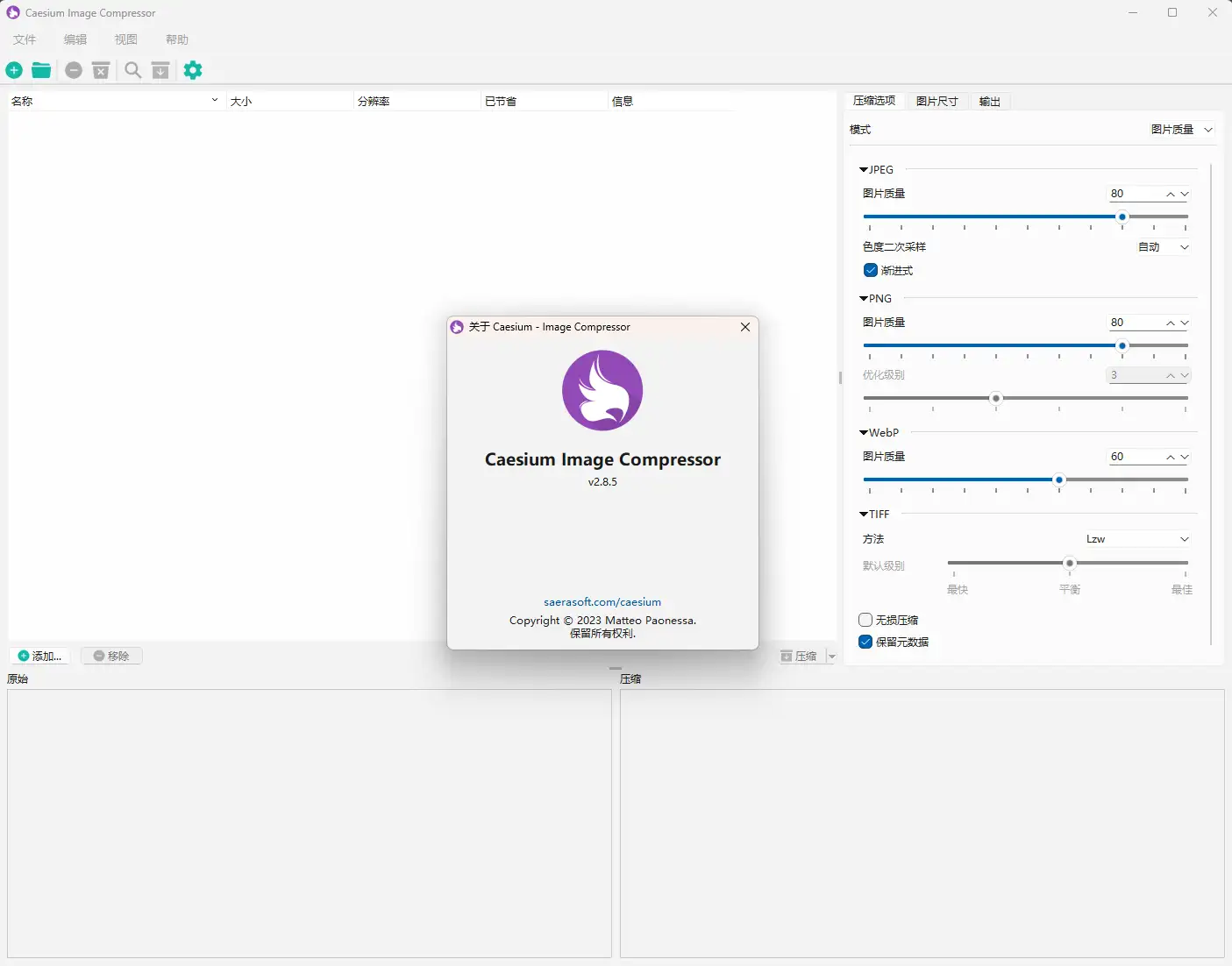This screenshot has height=966, width=1232.
Task: Click the TIFF 默认级别 slider handle
Action: (1069, 563)
